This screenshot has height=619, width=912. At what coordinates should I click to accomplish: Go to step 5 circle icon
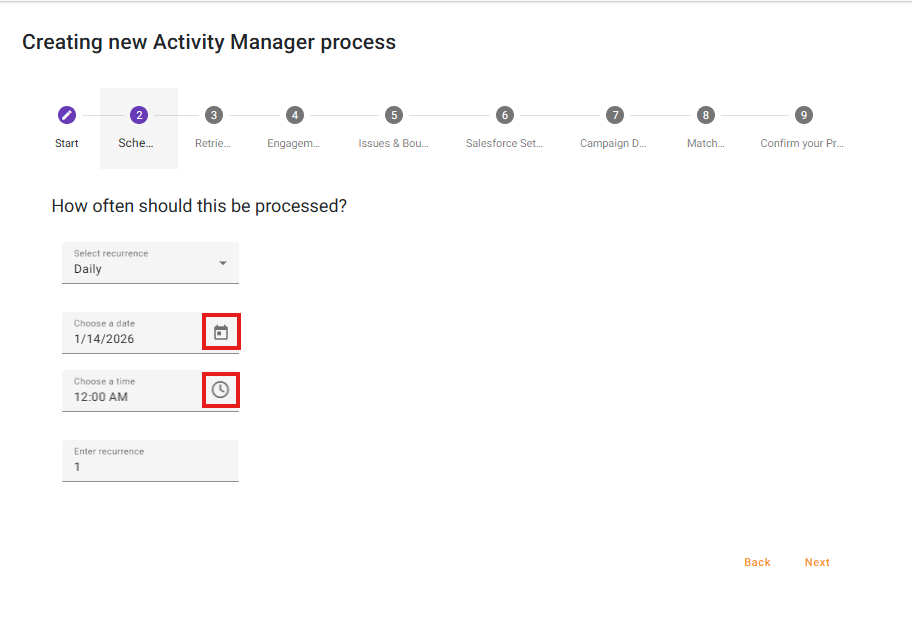(394, 115)
